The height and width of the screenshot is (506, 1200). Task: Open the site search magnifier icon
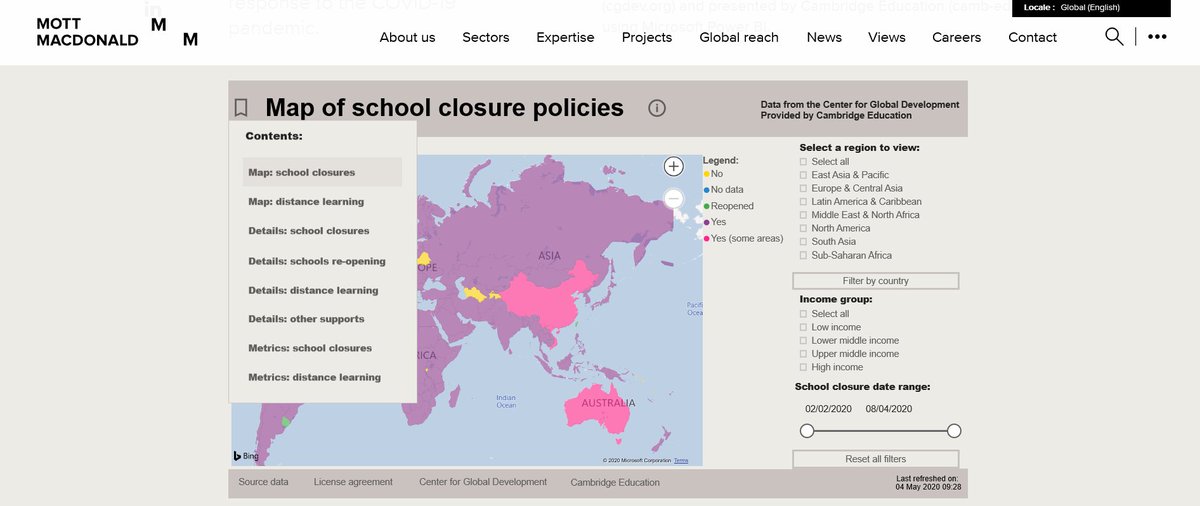[1114, 37]
